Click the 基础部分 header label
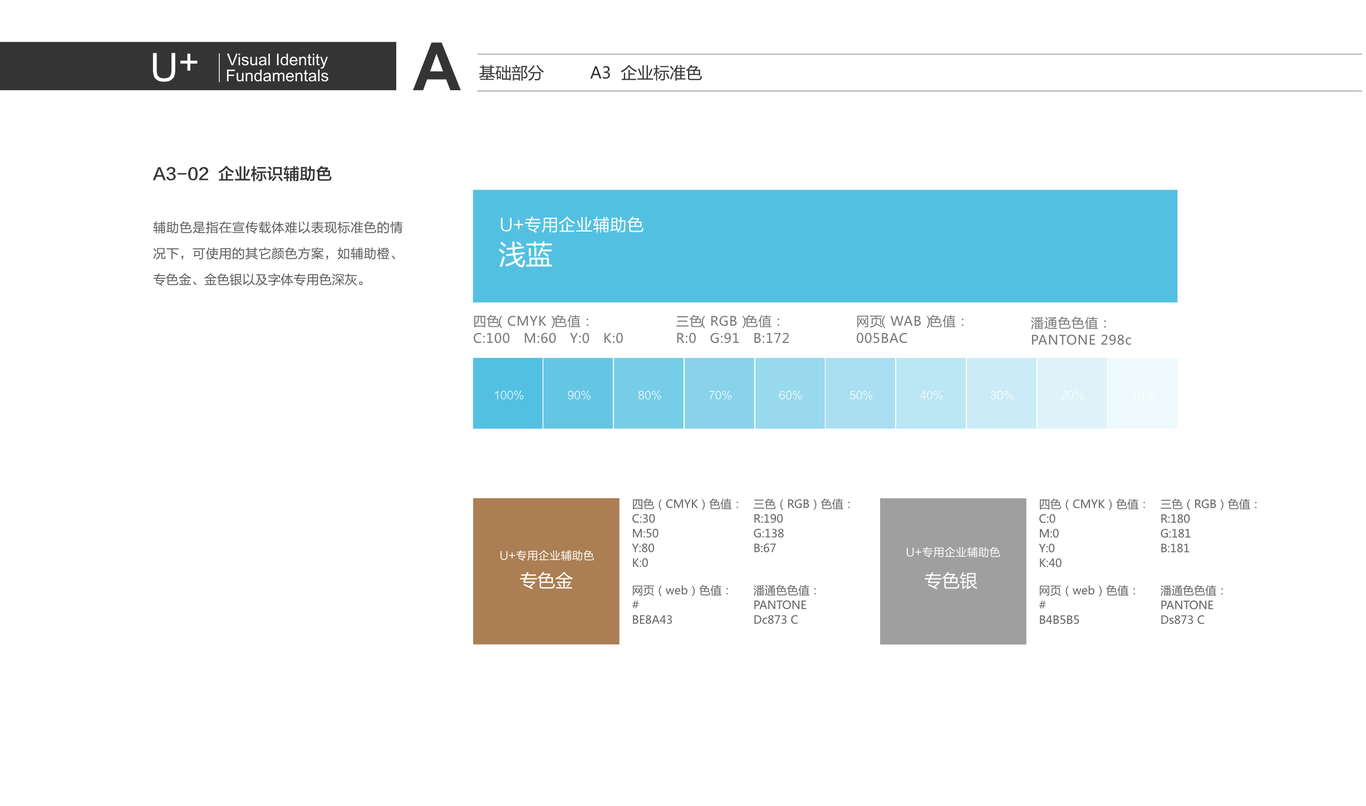 (511, 73)
